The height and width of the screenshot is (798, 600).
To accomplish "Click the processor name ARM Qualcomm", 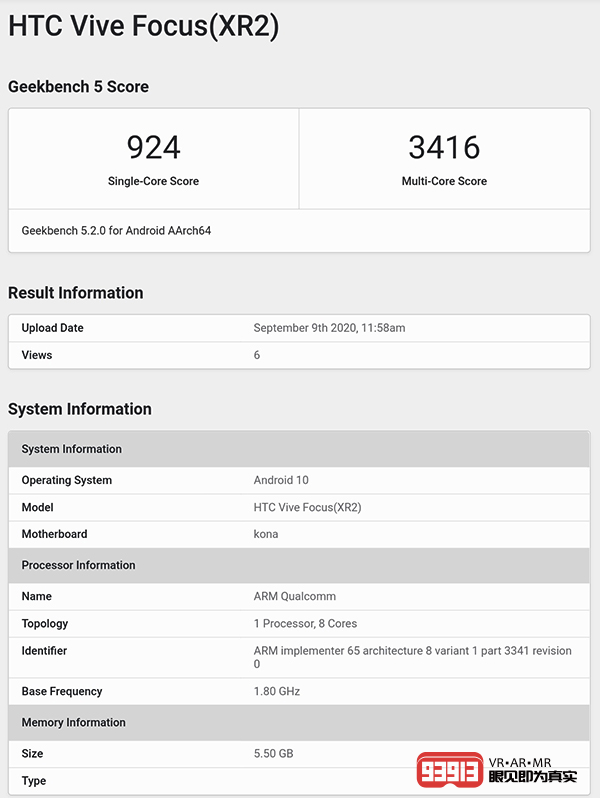I will click(294, 596).
